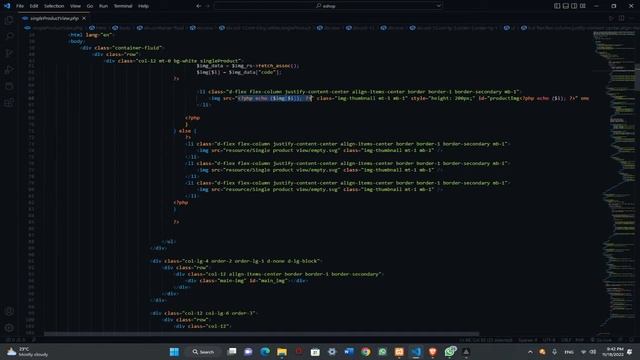The height and width of the screenshot is (360, 640).
Task: Open the Windows Start menu
Action: (174, 352)
